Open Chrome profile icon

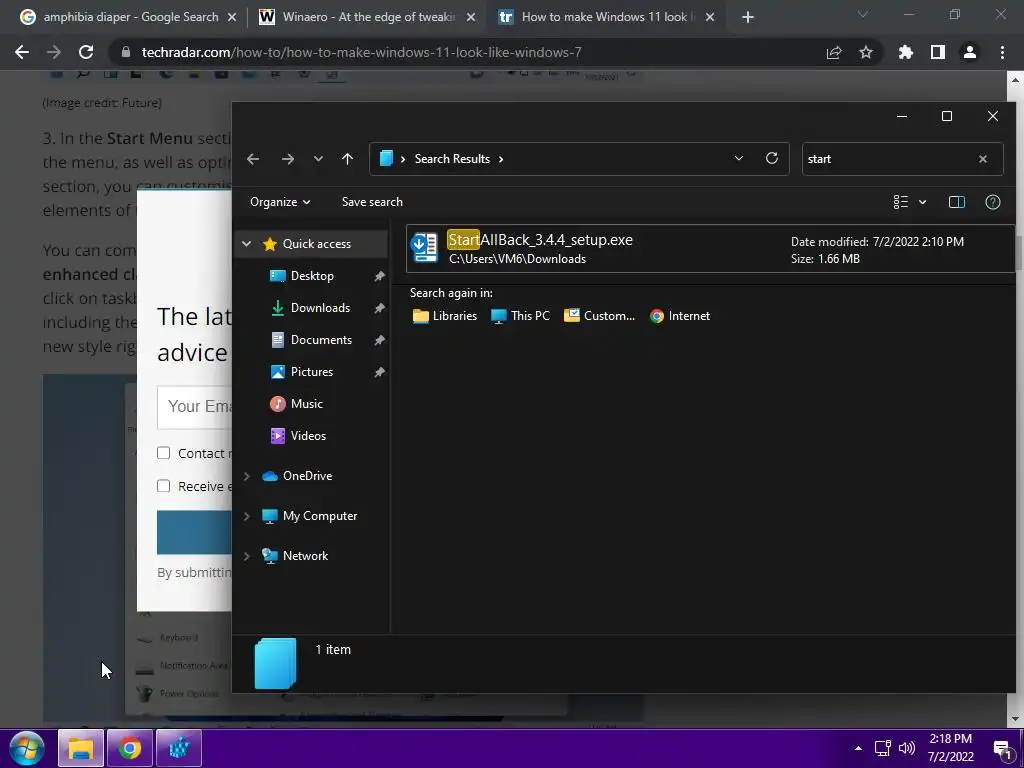click(970, 52)
